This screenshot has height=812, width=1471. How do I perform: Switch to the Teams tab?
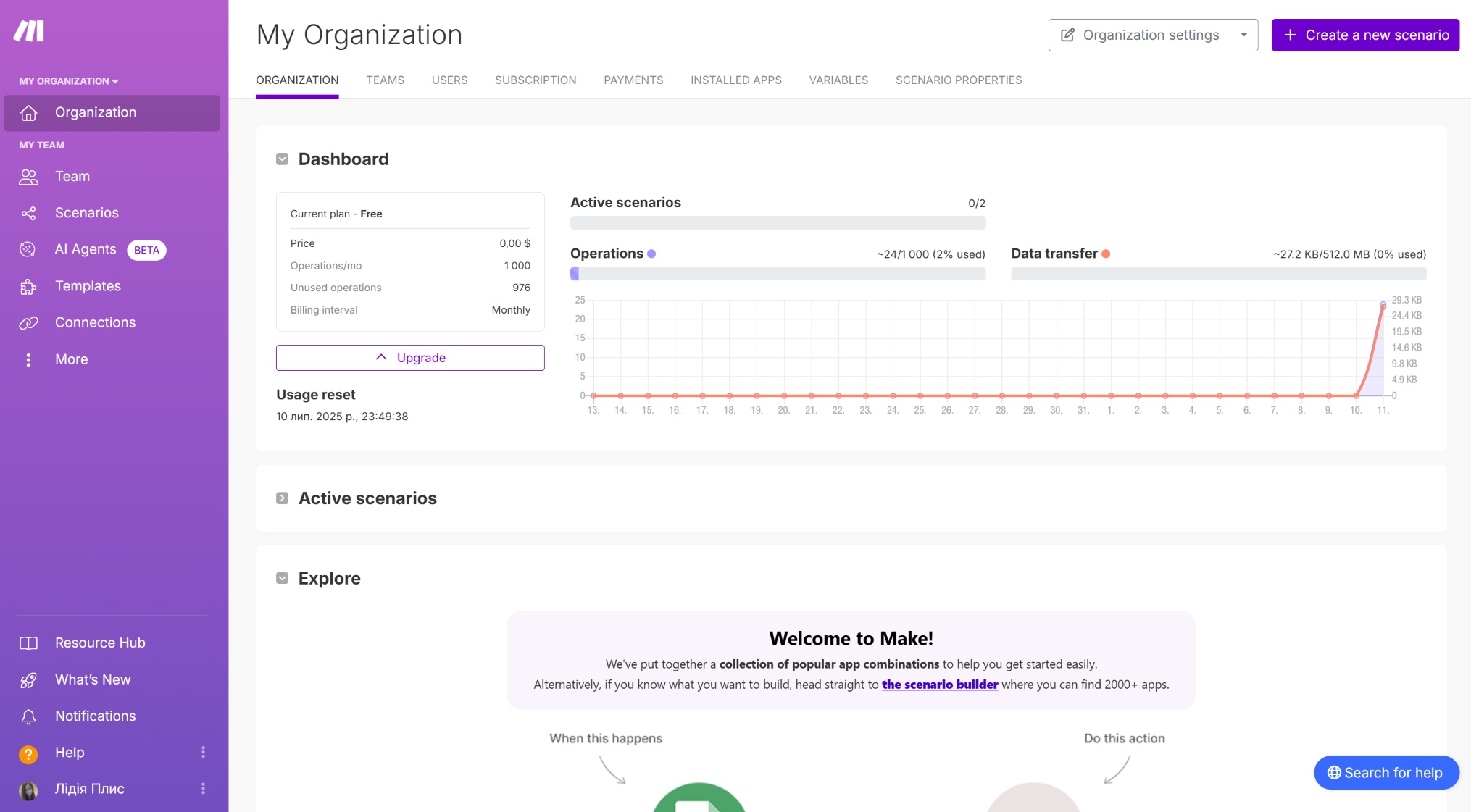click(x=385, y=80)
